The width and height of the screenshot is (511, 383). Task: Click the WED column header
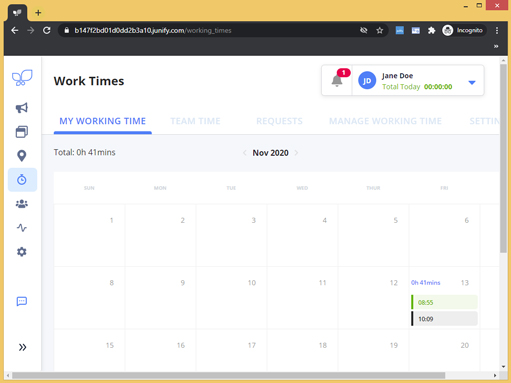[302, 188]
